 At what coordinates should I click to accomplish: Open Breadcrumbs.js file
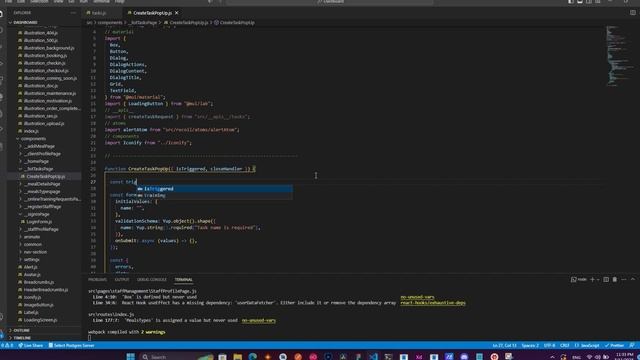click(39, 282)
